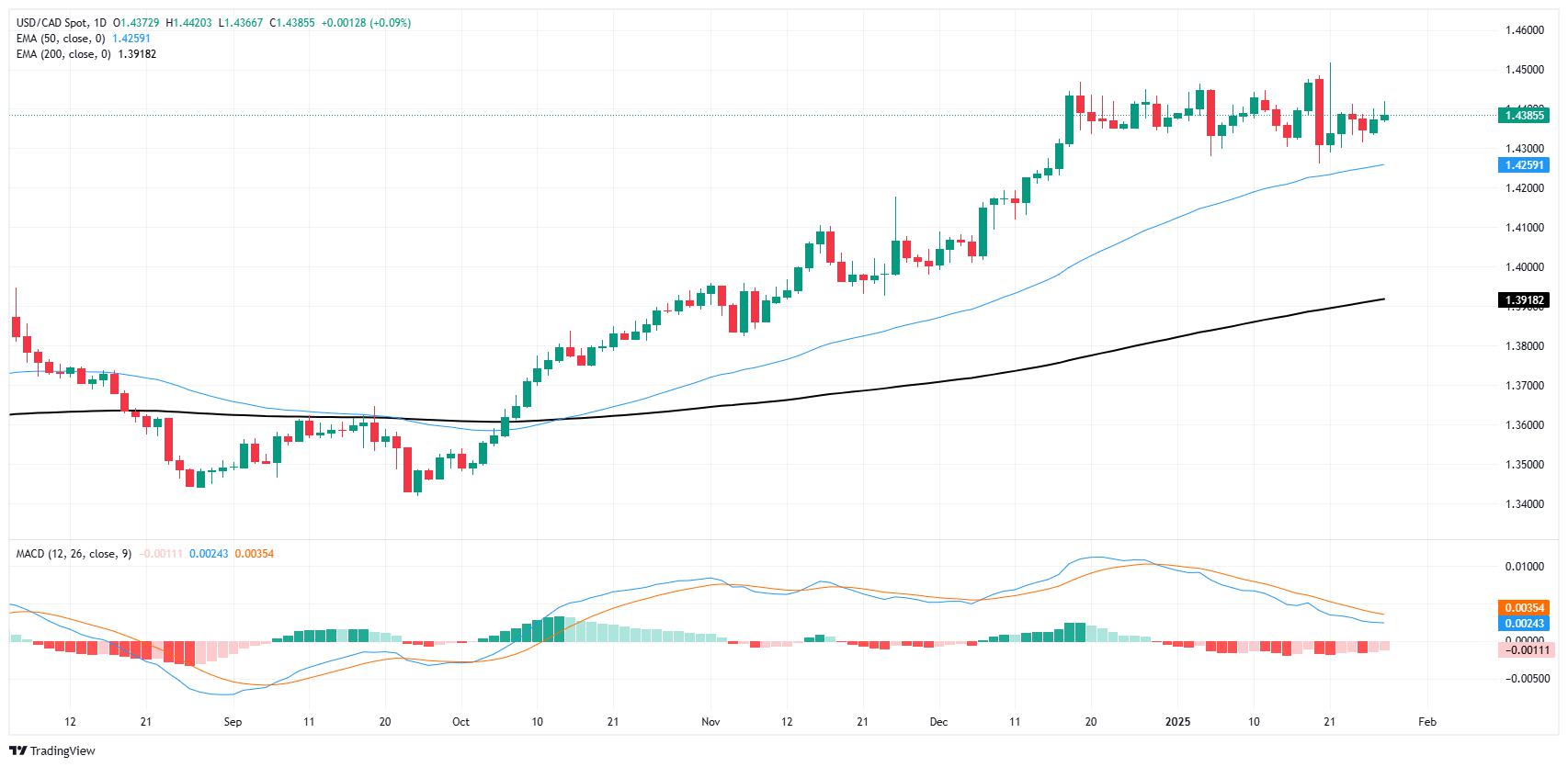Click the 1.46000 price axis label
Viewport: 1568px width, 767px height.
point(1524,30)
